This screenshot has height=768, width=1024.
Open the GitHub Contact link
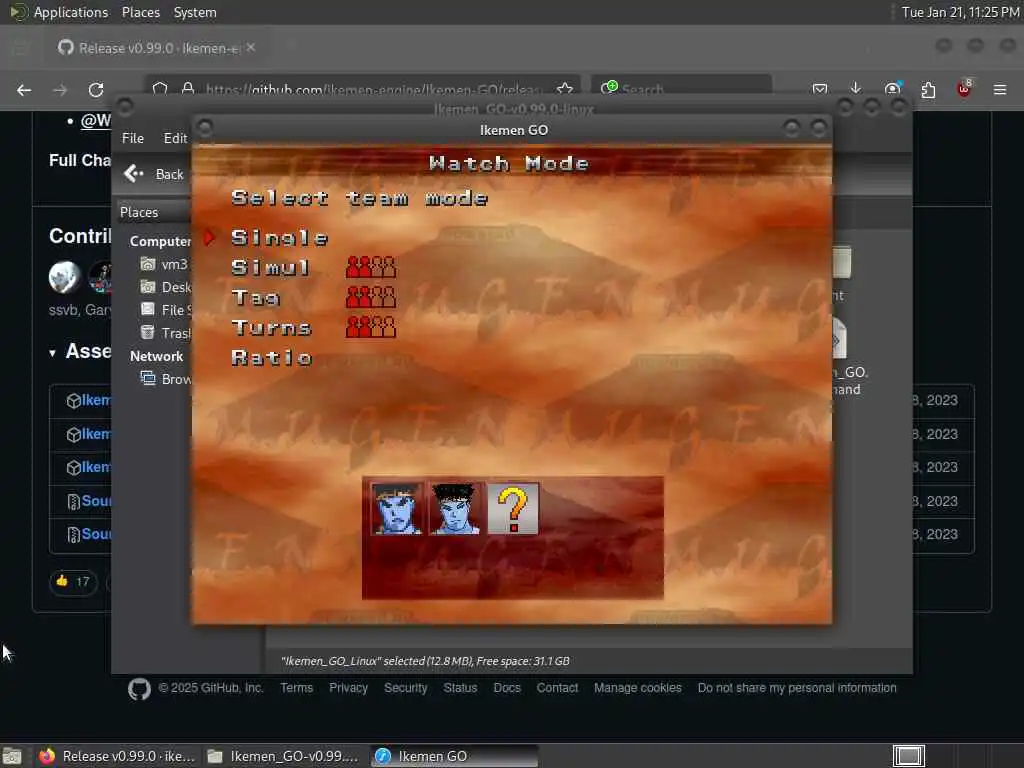(557, 688)
